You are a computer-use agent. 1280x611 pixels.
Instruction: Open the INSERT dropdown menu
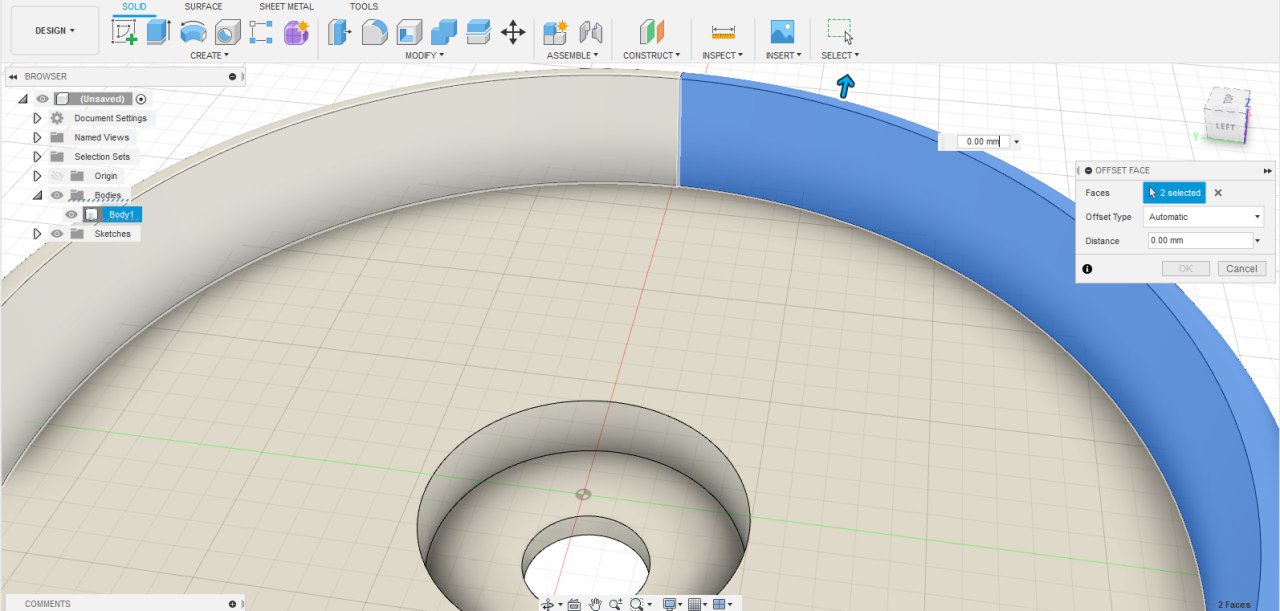coord(782,56)
